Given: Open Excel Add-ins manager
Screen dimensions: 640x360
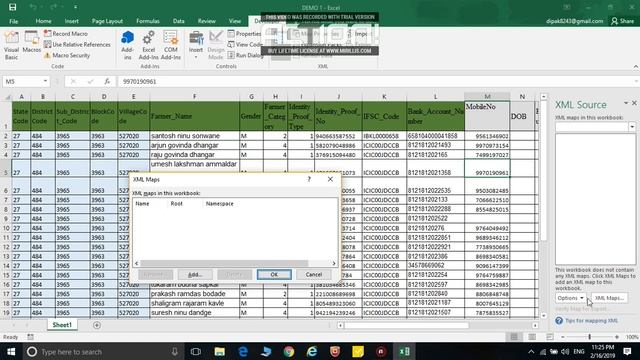Looking at the screenshot, I should point(149,45).
